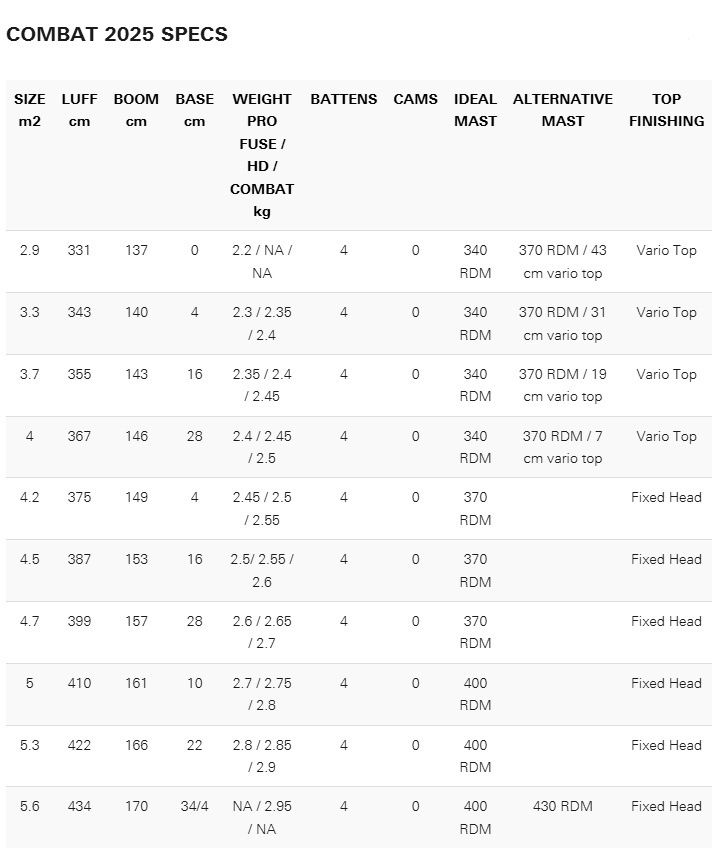Viewport: 718px width, 850px height.
Task: Click the IDEAL MAST column header
Action: tap(476, 110)
